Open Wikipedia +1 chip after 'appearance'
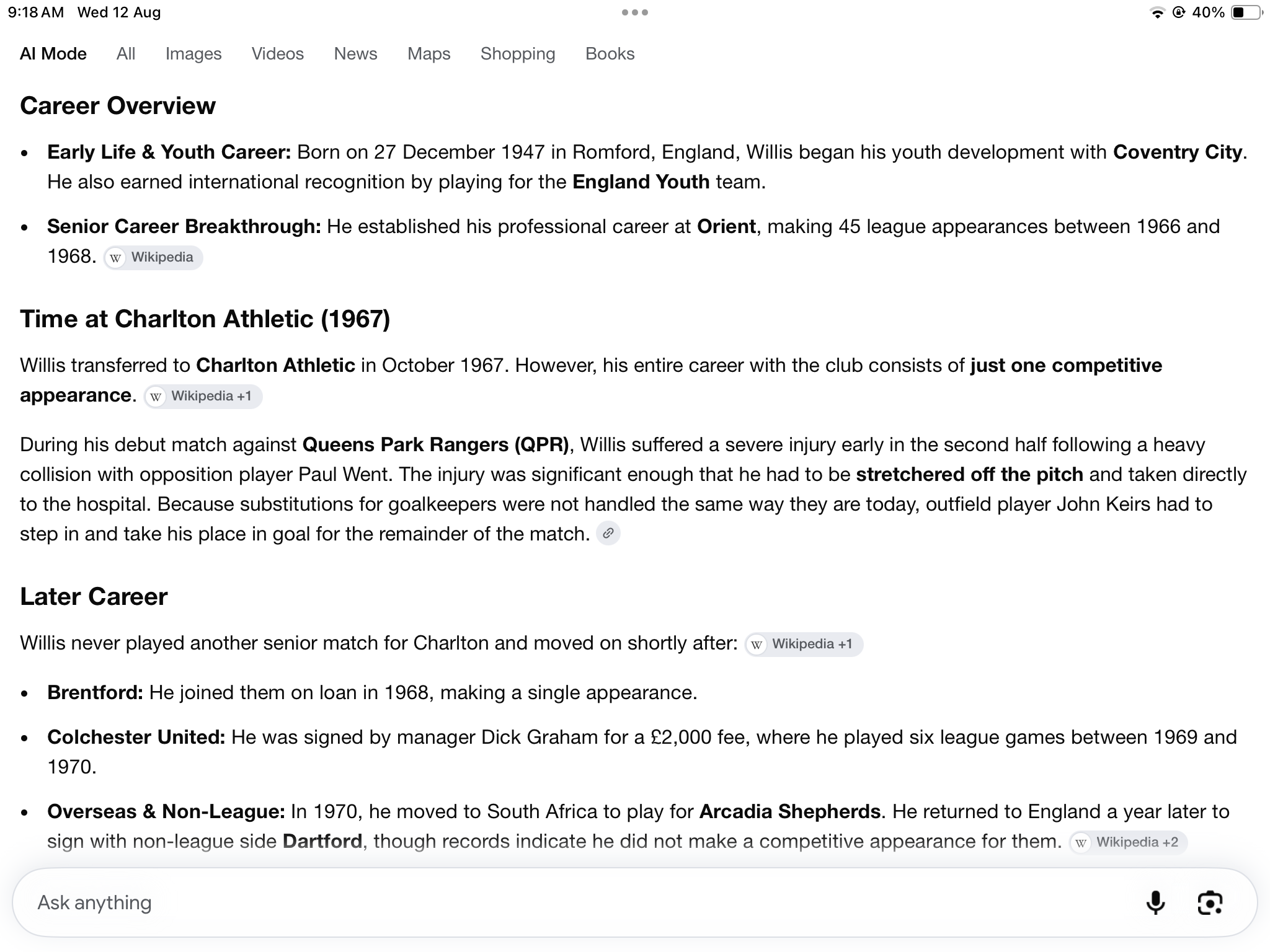Viewport: 1270px width, 952px height. point(203,396)
